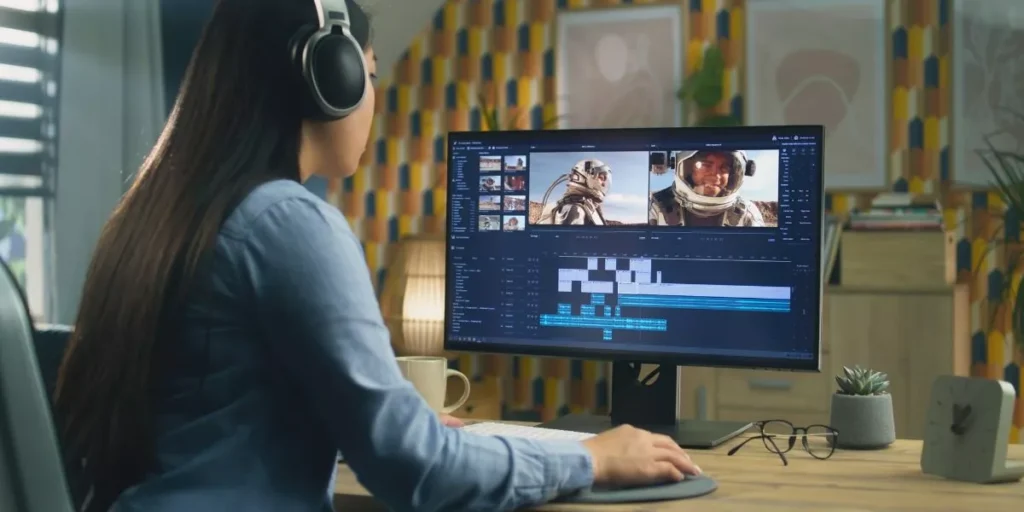Collapse the first folder in the bin list
The width and height of the screenshot is (1024, 512).
(x=456, y=155)
